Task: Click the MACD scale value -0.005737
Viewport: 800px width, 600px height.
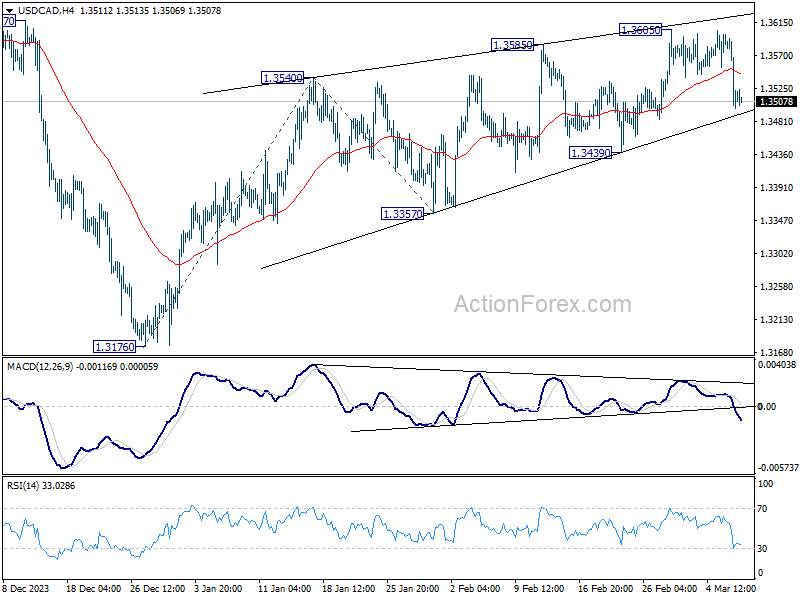Action: [778, 468]
